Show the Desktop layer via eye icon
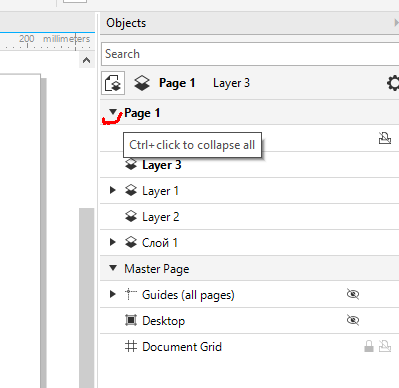This screenshot has height=388, width=399. pos(353,320)
